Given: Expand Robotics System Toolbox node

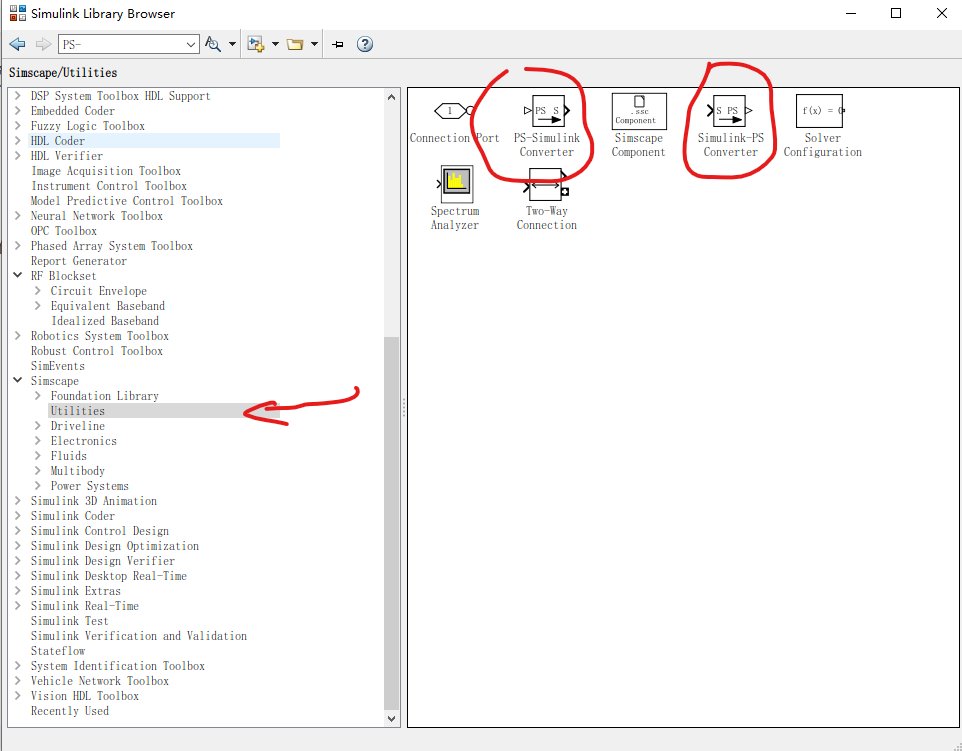Looking at the screenshot, I should [18, 336].
